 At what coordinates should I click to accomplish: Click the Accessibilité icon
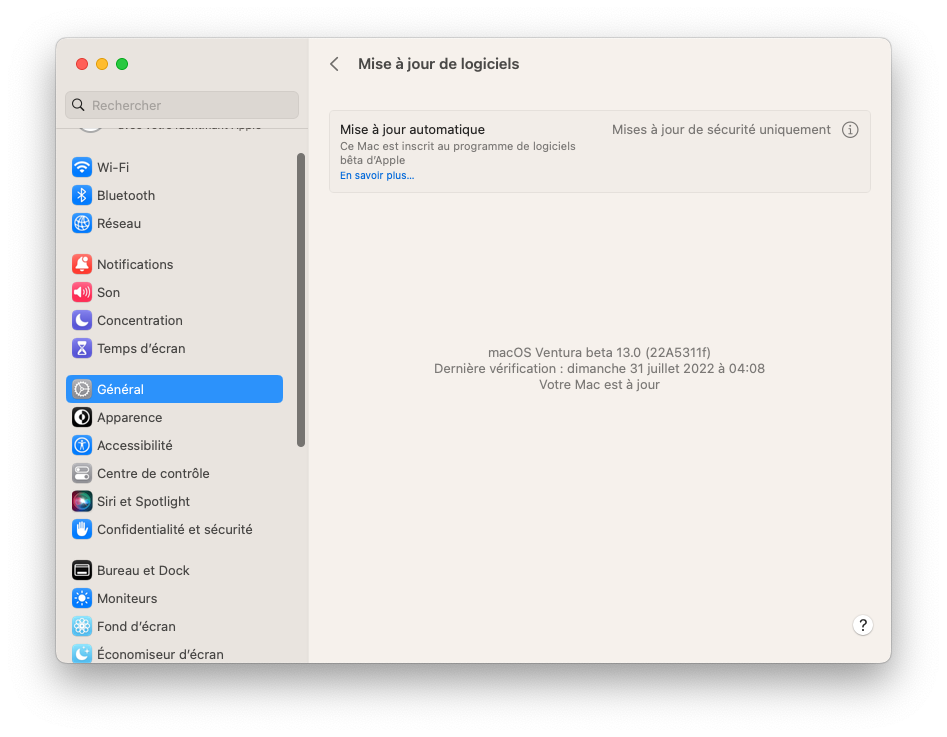pos(82,445)
